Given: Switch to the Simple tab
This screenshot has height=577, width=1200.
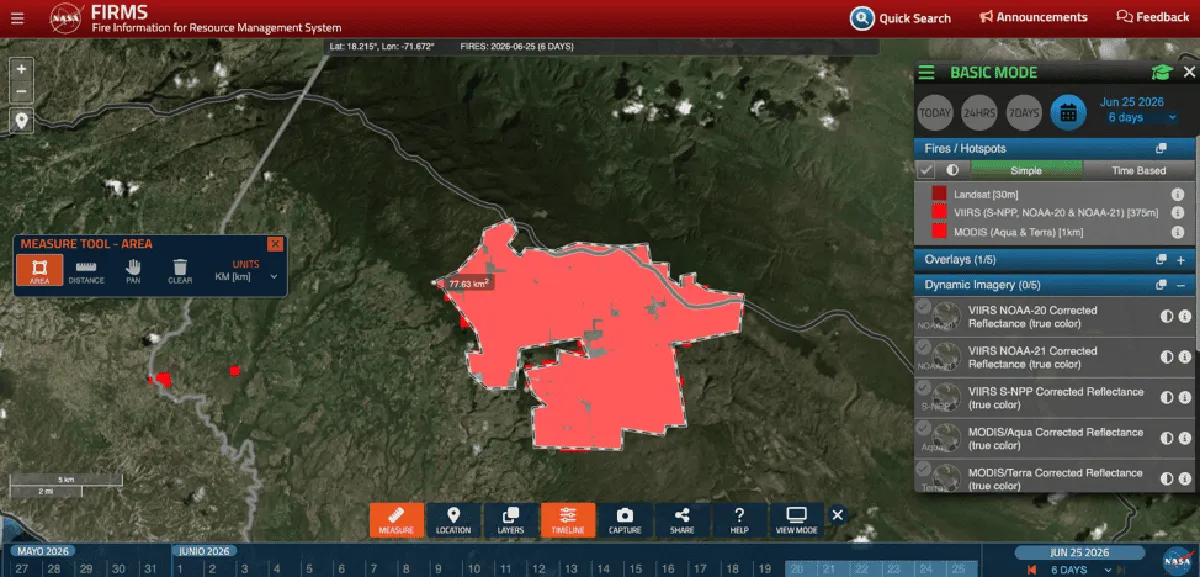Looking at the screenshot, I should (1026, 170).
